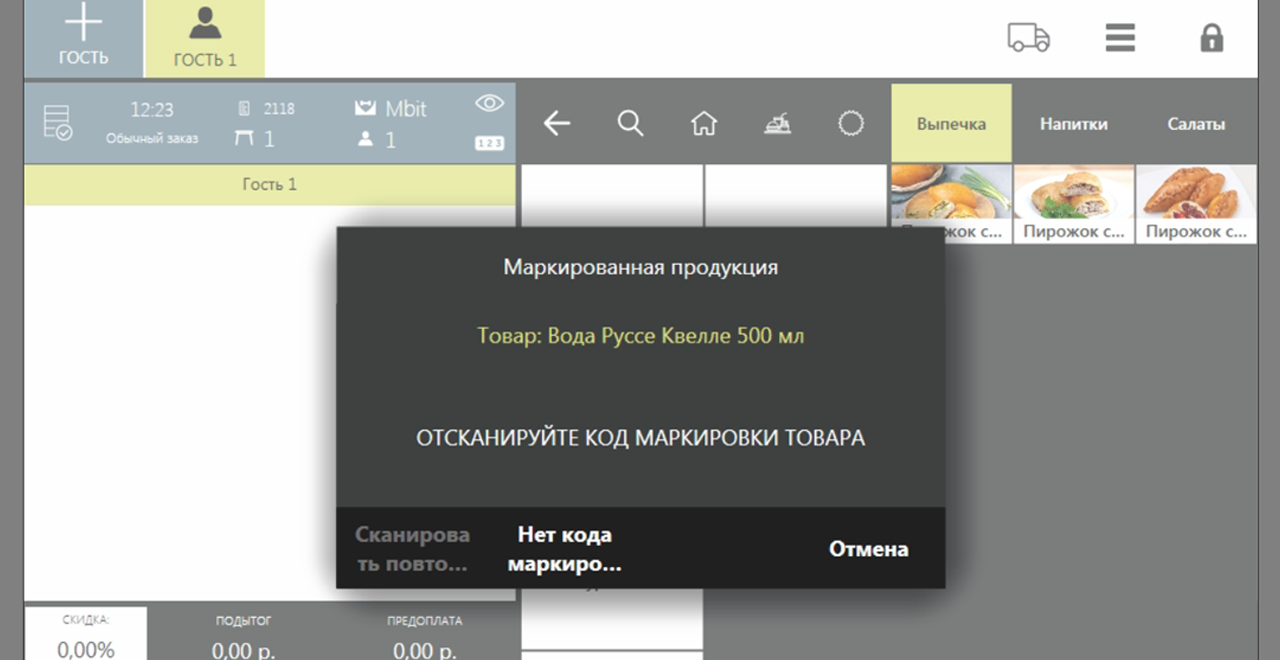Click the Нет кода маркировки button
This screenshot has height=660, width=1280.
[563, 548]
